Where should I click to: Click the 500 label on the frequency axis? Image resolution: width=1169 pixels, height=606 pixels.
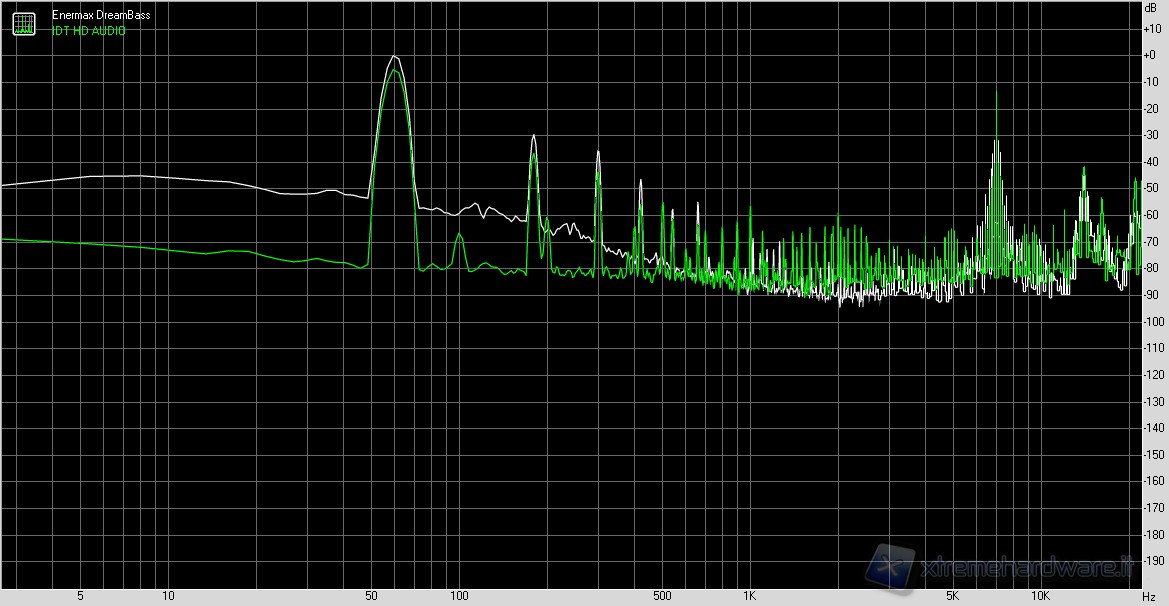(662, 597)
